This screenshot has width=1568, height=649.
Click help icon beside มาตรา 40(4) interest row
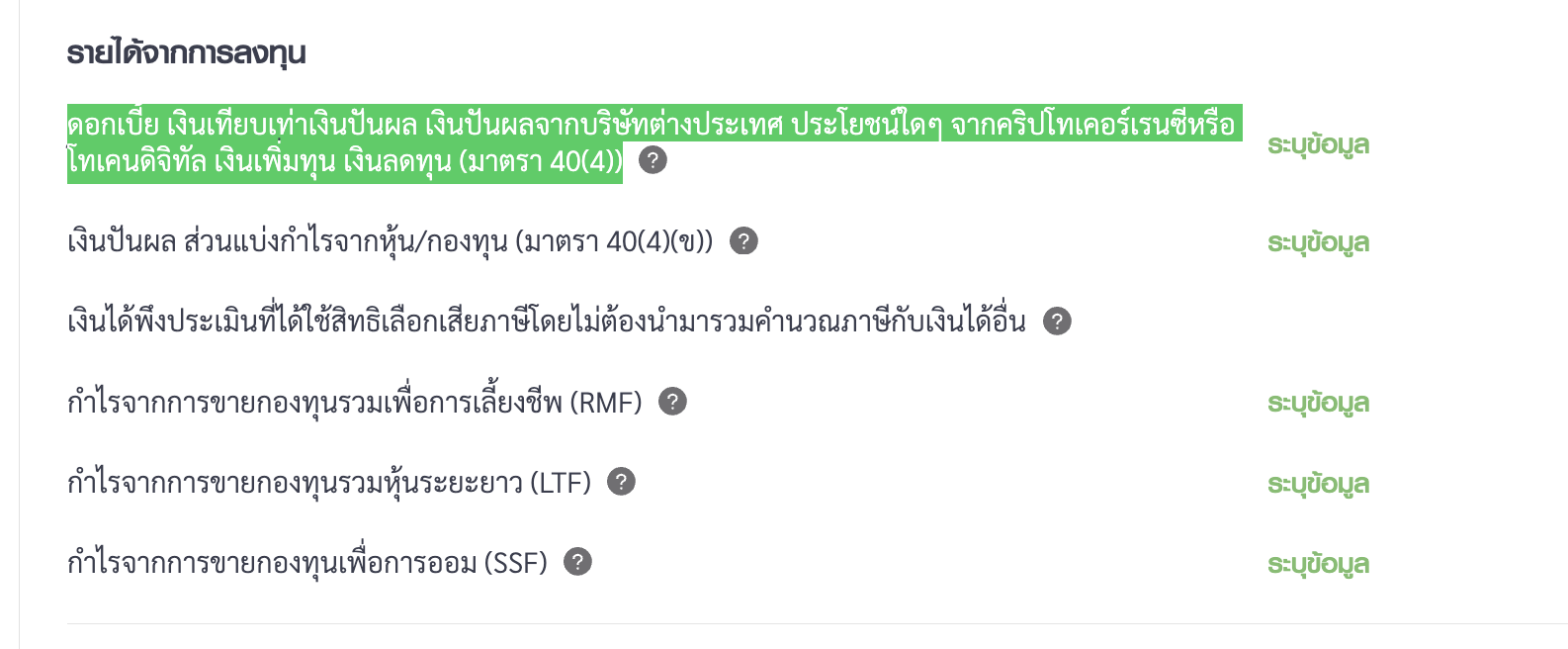tap(653, 159)
